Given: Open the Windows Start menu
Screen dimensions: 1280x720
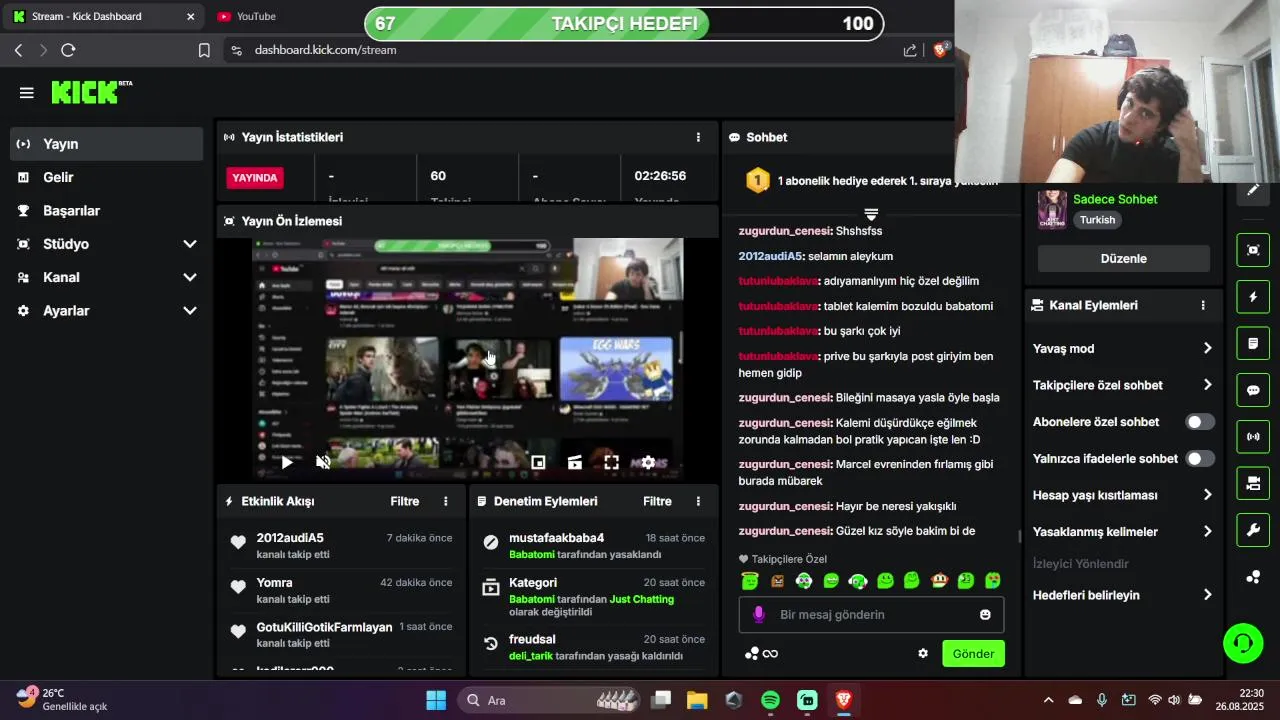Looking at the screenshot, I should click(436, 700).
